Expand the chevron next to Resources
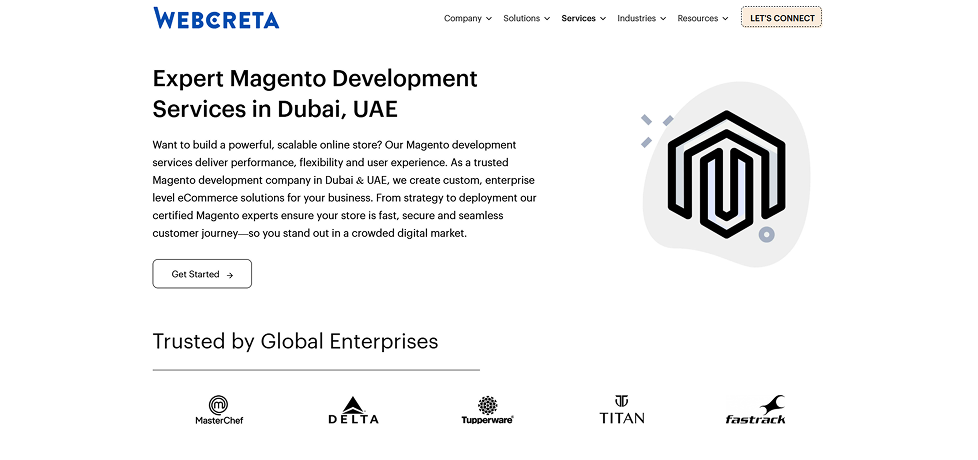 pos(725,19)
